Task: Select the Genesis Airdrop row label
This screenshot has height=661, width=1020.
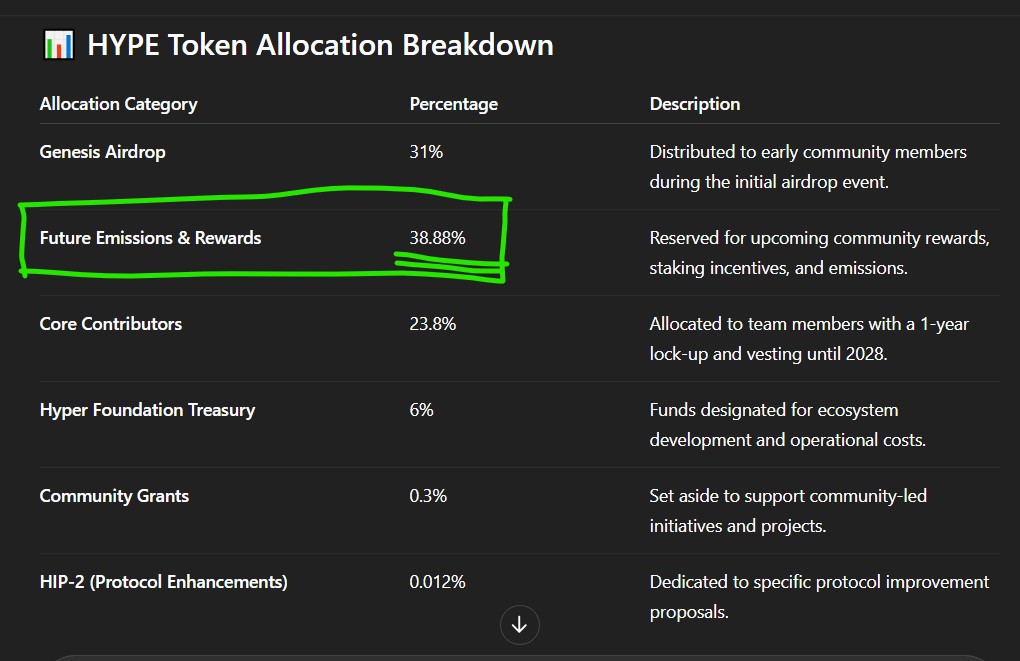Action: (103, 152)
